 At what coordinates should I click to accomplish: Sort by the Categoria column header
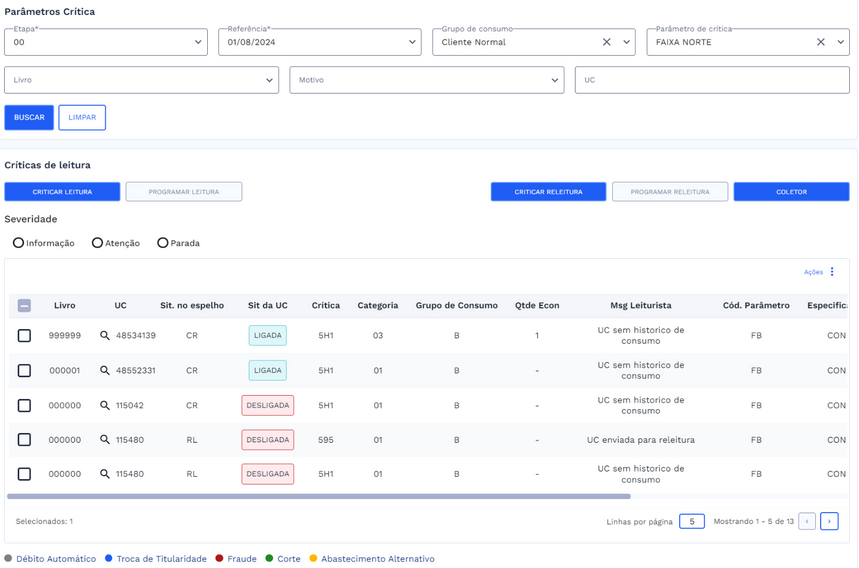pyautogui.click(x=377, y=305)
